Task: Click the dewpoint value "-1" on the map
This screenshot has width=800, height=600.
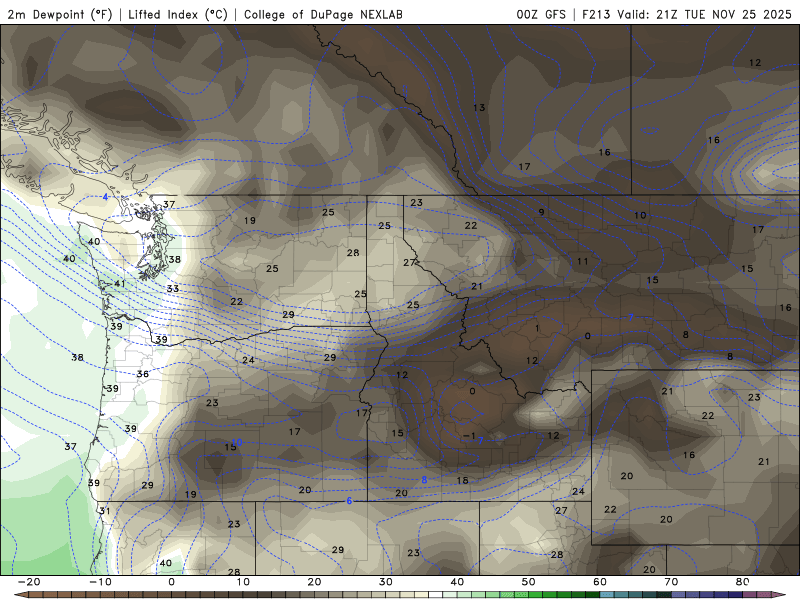Action: coord(469,436)
